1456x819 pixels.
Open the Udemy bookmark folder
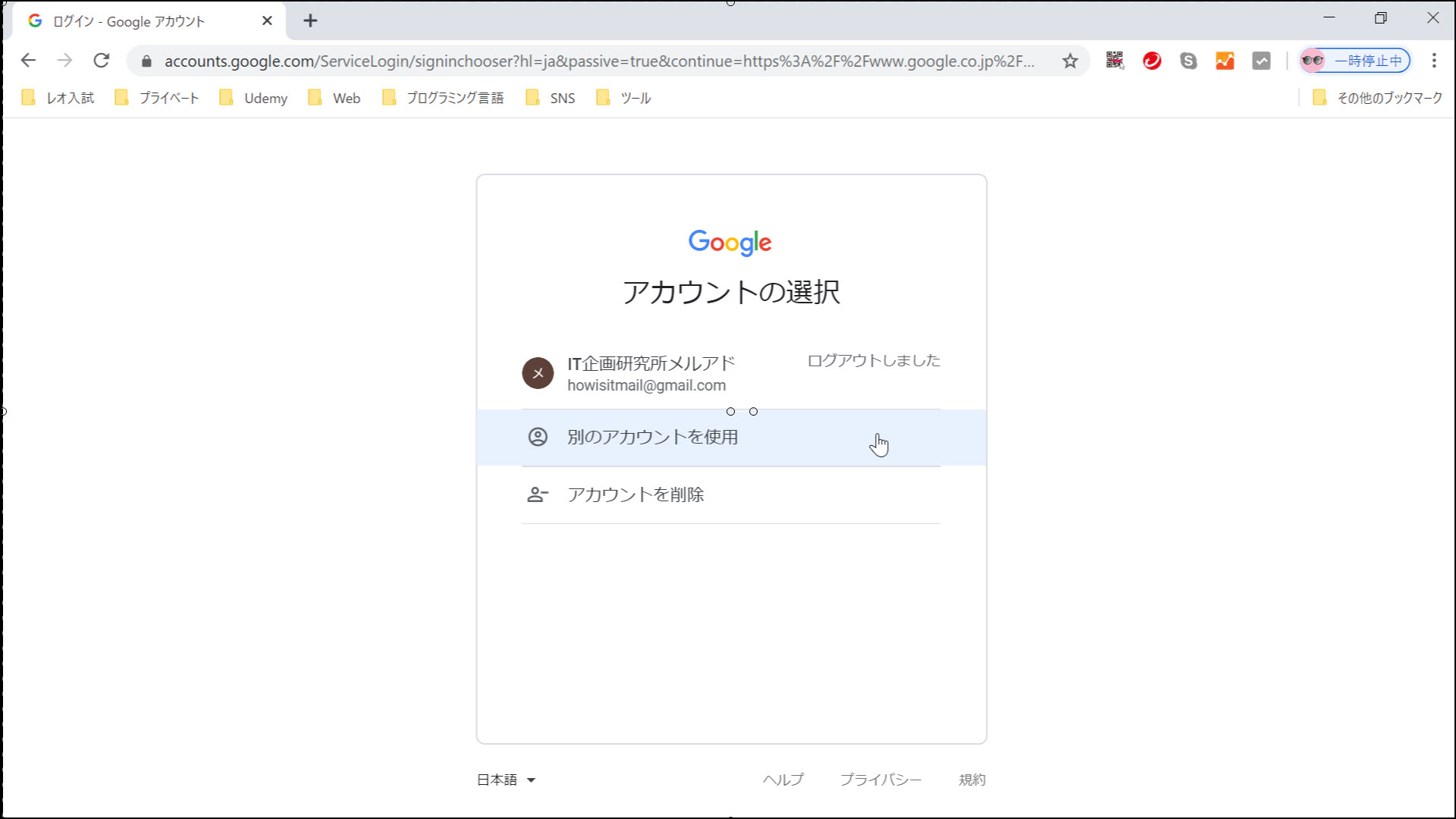coord(253,98)
